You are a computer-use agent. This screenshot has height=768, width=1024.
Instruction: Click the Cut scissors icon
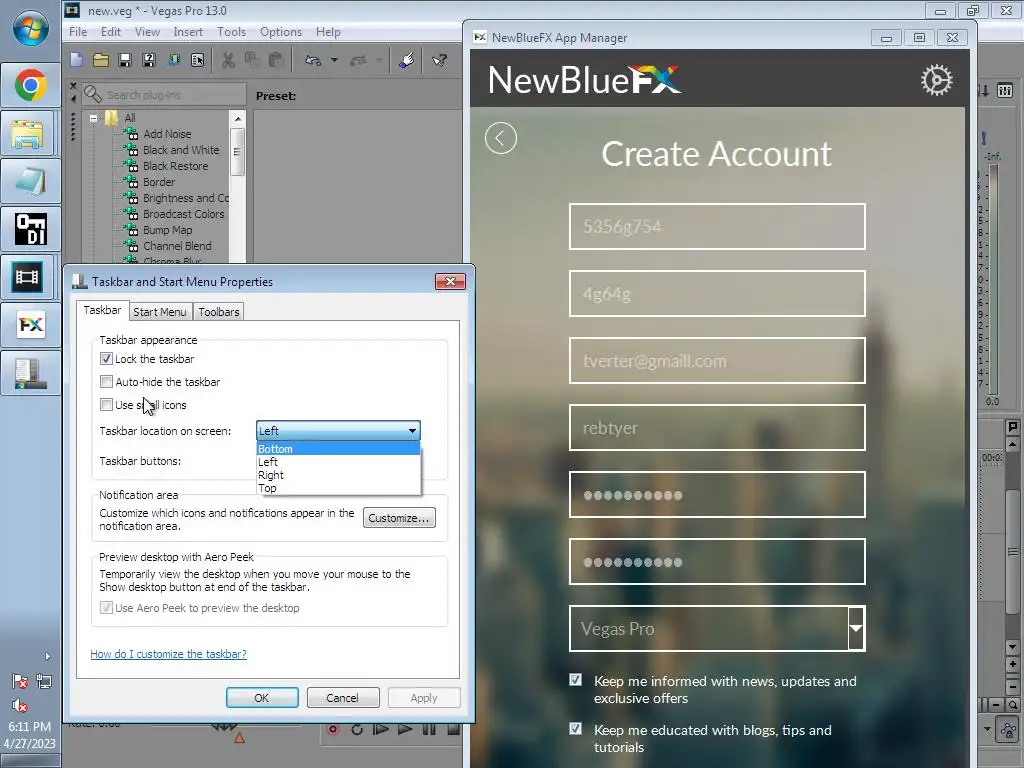click(x=228, y=60)
